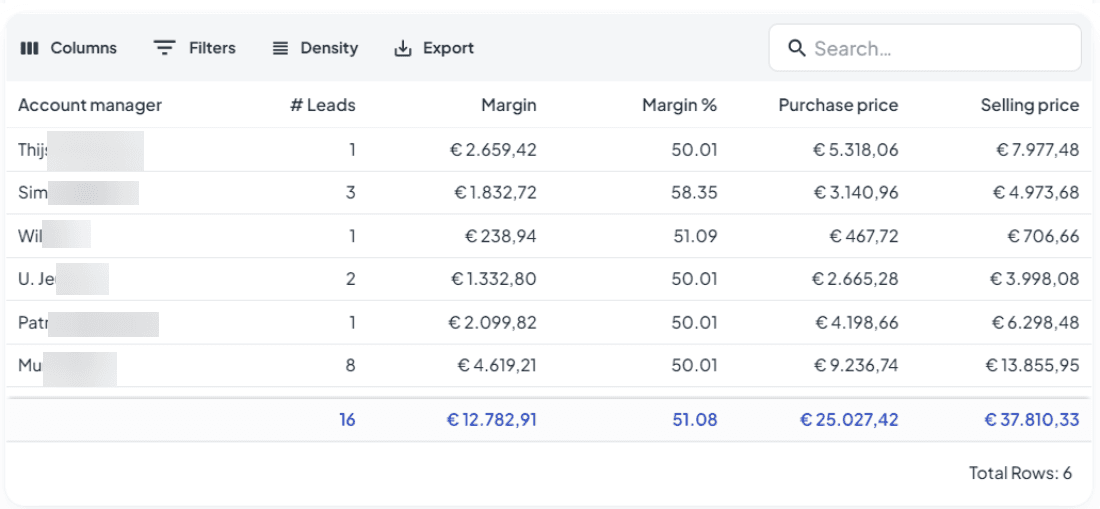1100x509 pixels.
Task: Click the Export download icon
Action: (403, 48)
